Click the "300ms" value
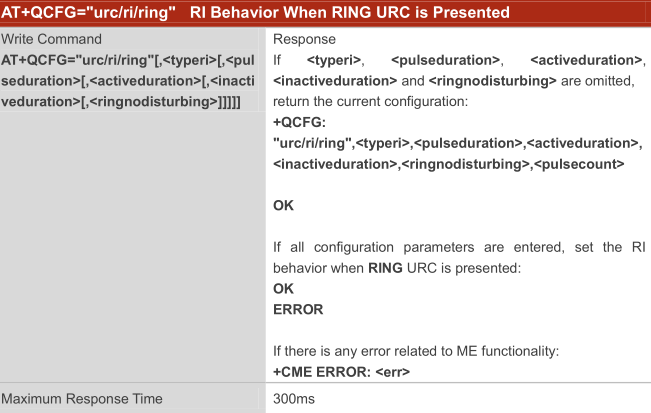 294,399
